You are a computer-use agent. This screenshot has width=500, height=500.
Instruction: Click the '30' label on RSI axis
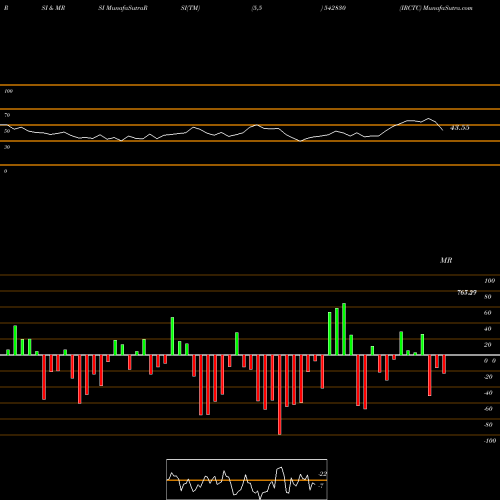[7, 147]
